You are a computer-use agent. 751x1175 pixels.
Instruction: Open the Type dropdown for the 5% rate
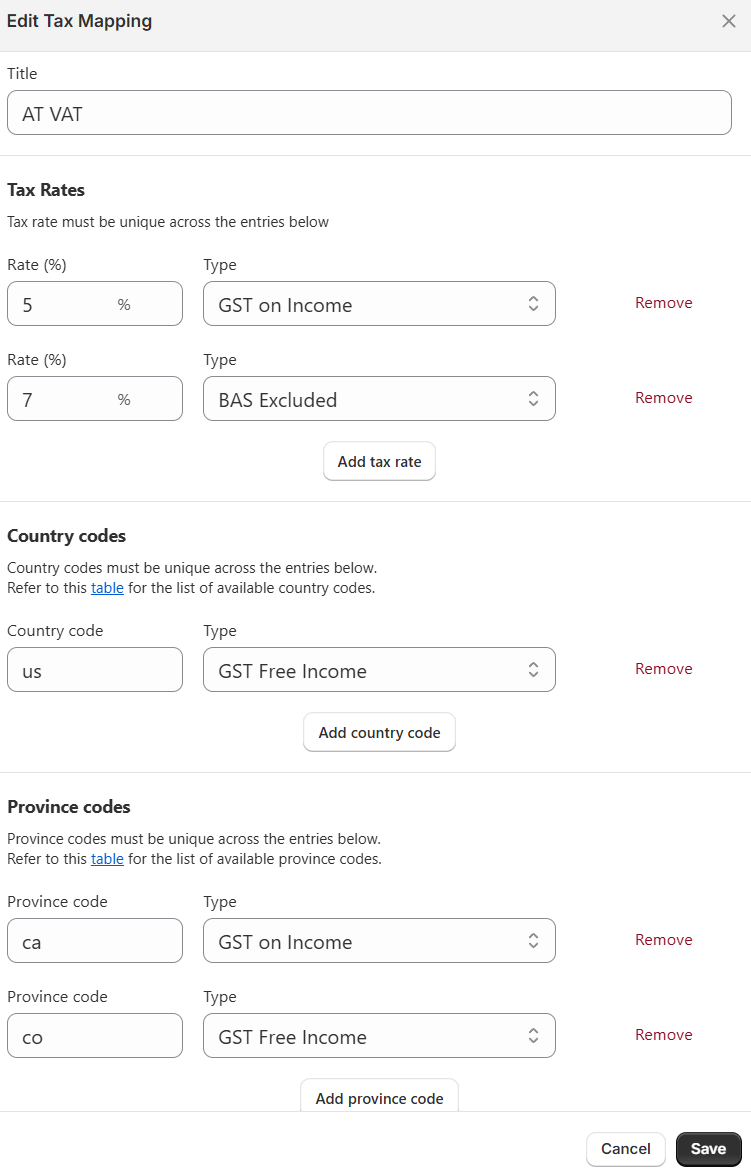(x=379, y=304)
